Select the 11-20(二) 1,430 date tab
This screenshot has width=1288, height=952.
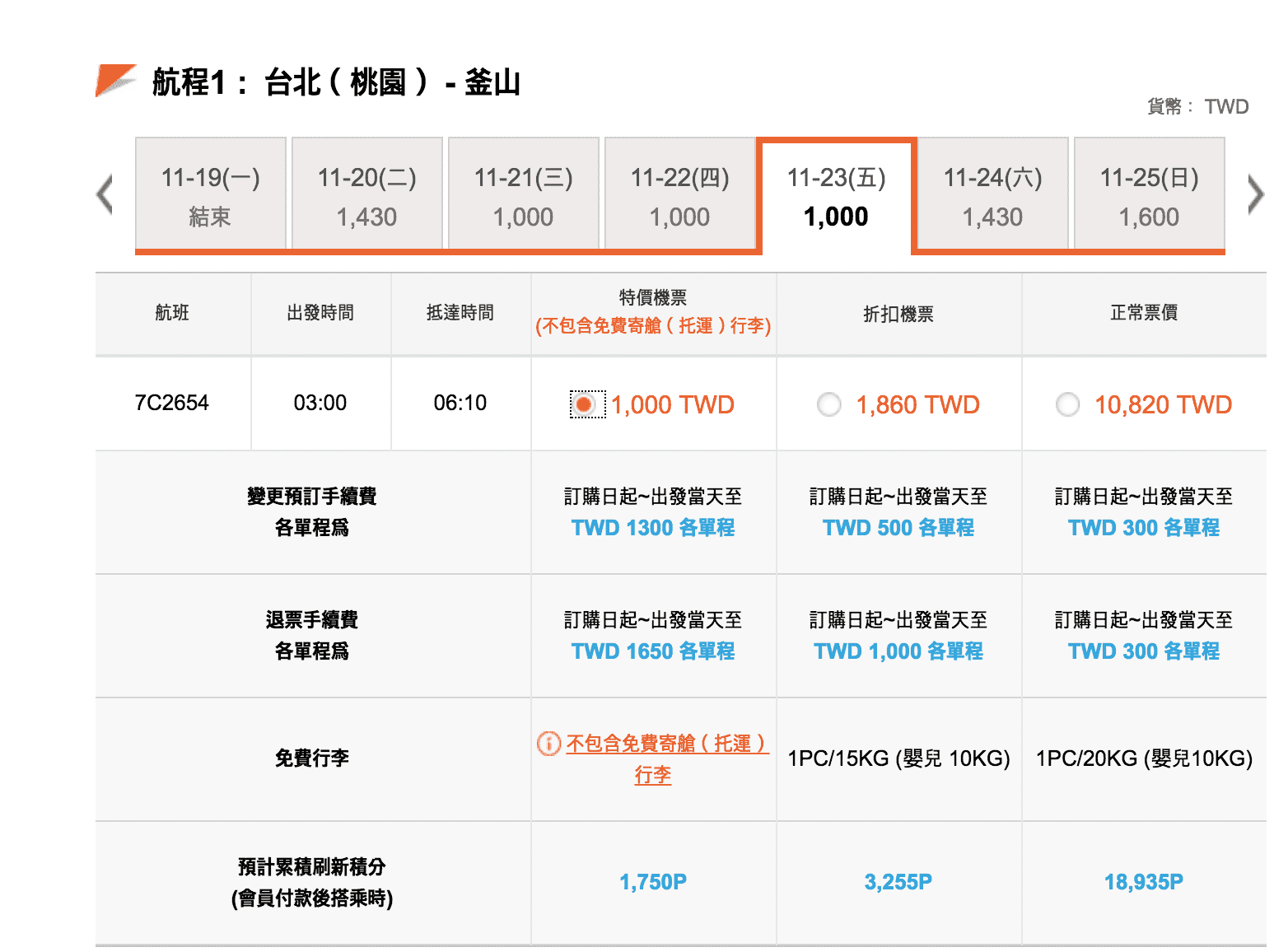(x=367, y=194)
